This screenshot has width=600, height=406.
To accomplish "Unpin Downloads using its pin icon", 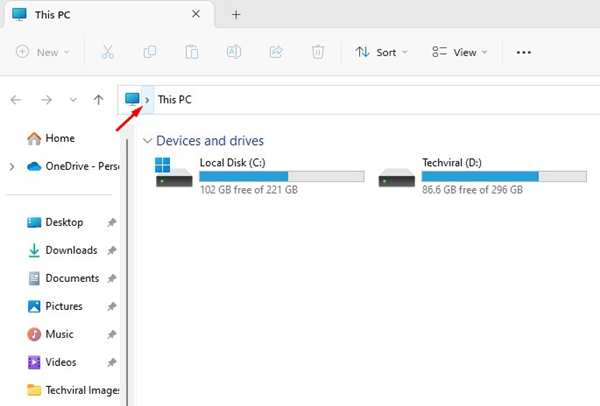I will tap(112, 250).
